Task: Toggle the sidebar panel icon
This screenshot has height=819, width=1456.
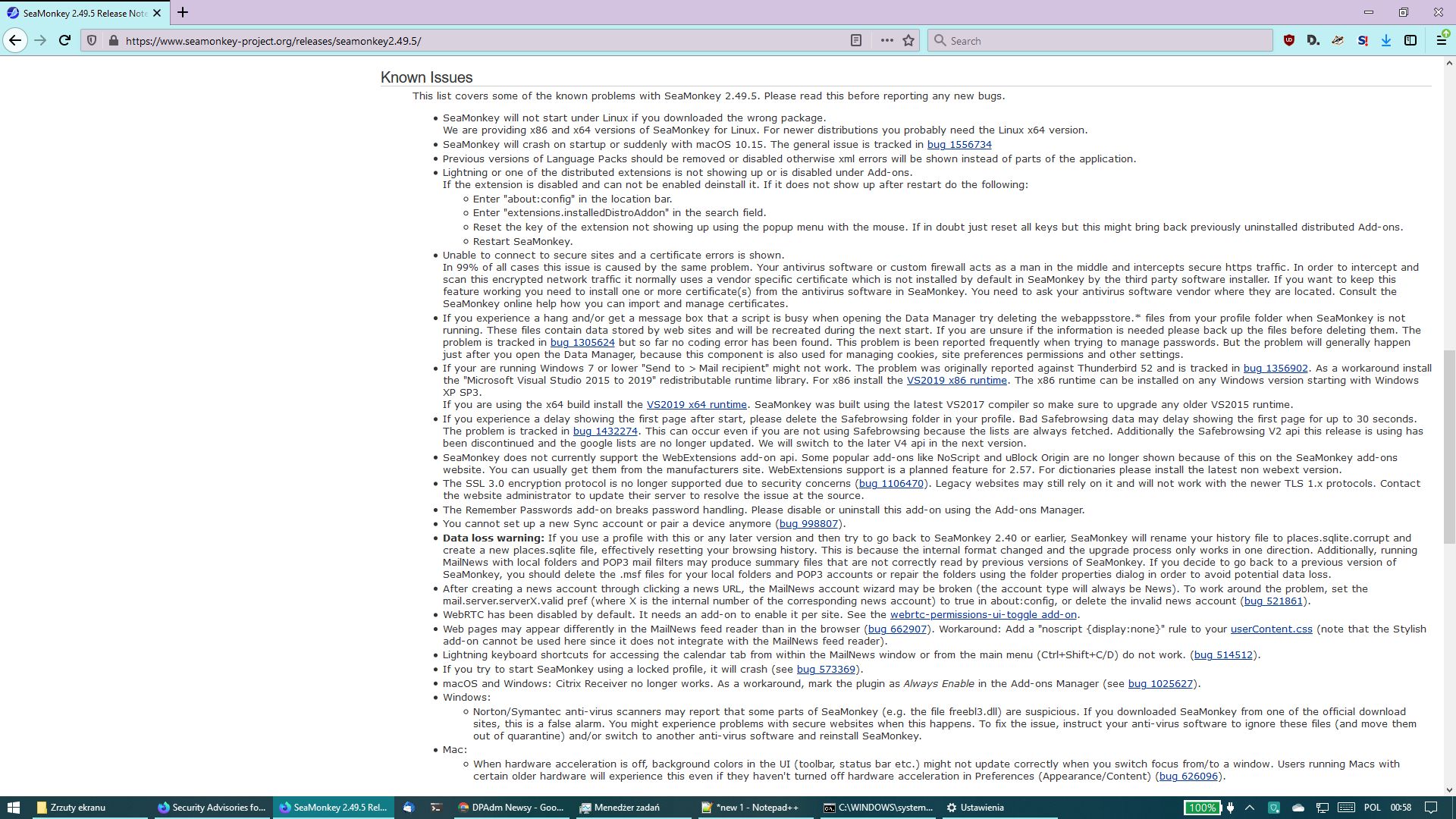Action: coord(1410,41)
